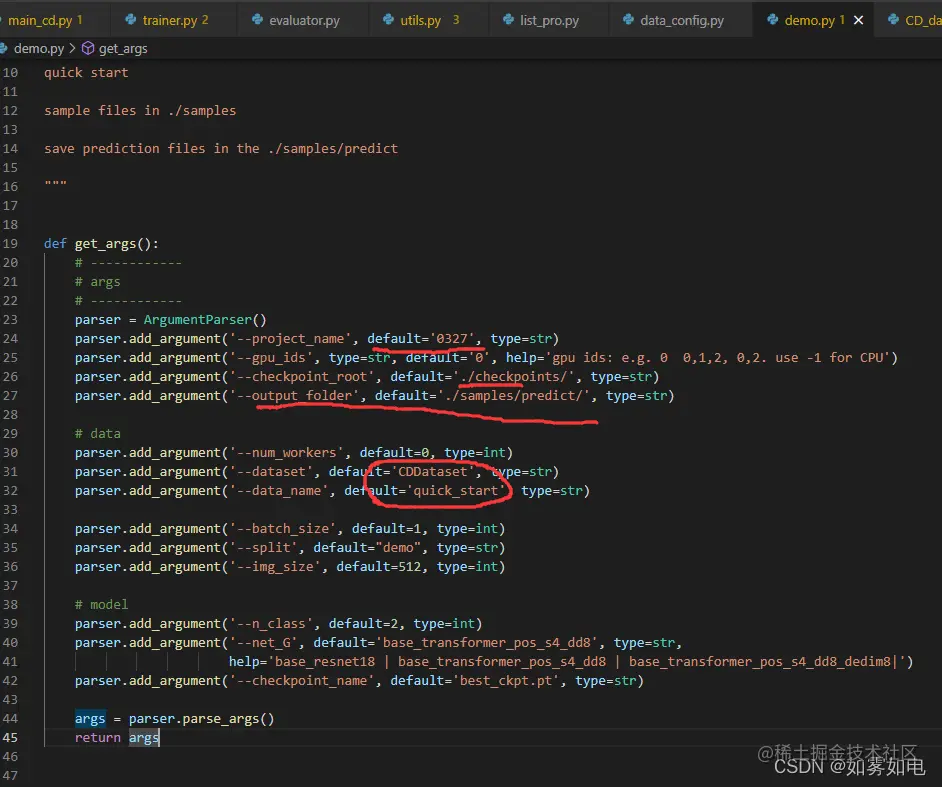Image resolution: width=942 pixels, height=787 pixels.
Task: Click 'parser.parse_args()' on line 44
Action: (201, 719)
